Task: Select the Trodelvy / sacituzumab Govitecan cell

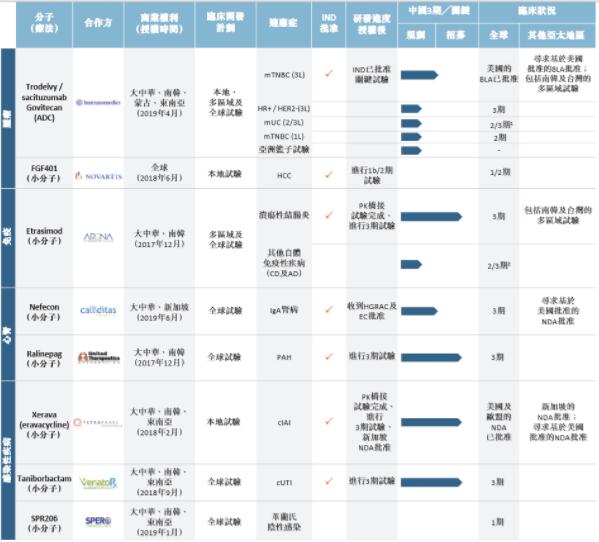Action: (44, 102)
